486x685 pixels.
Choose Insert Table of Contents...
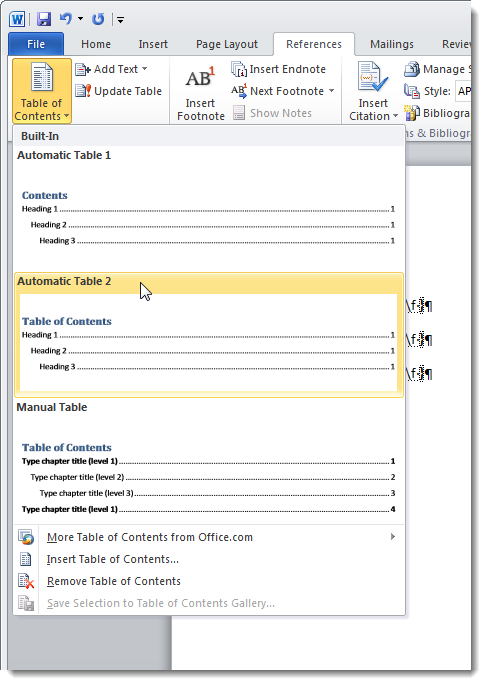coord(209,559)
